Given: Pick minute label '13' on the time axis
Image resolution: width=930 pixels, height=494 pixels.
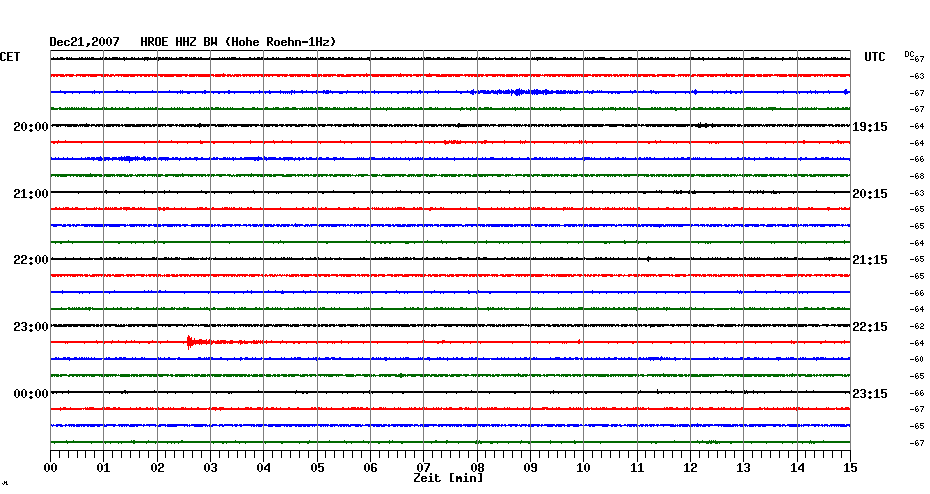Looking at the screenshot, I should tap(744, 468).
